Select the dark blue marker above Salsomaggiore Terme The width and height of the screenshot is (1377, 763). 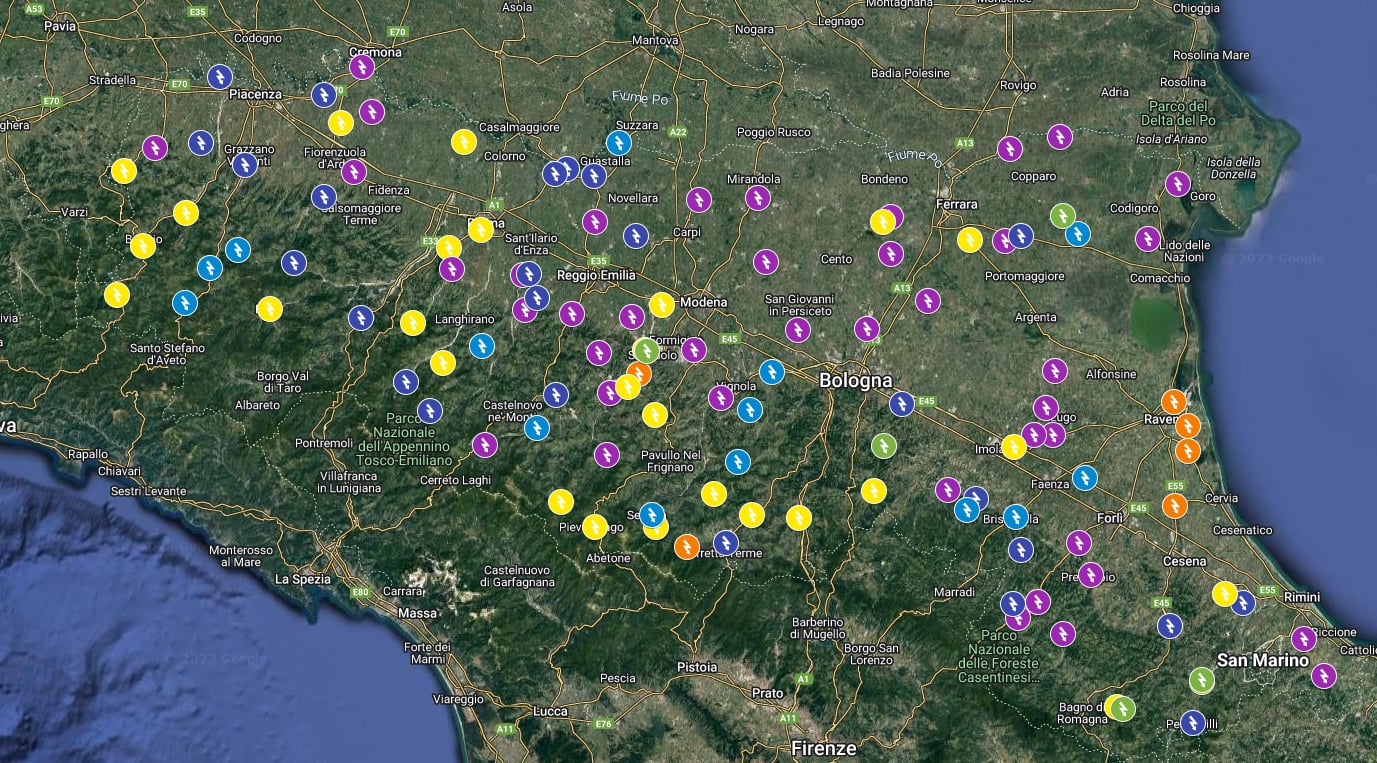[324, 197]
